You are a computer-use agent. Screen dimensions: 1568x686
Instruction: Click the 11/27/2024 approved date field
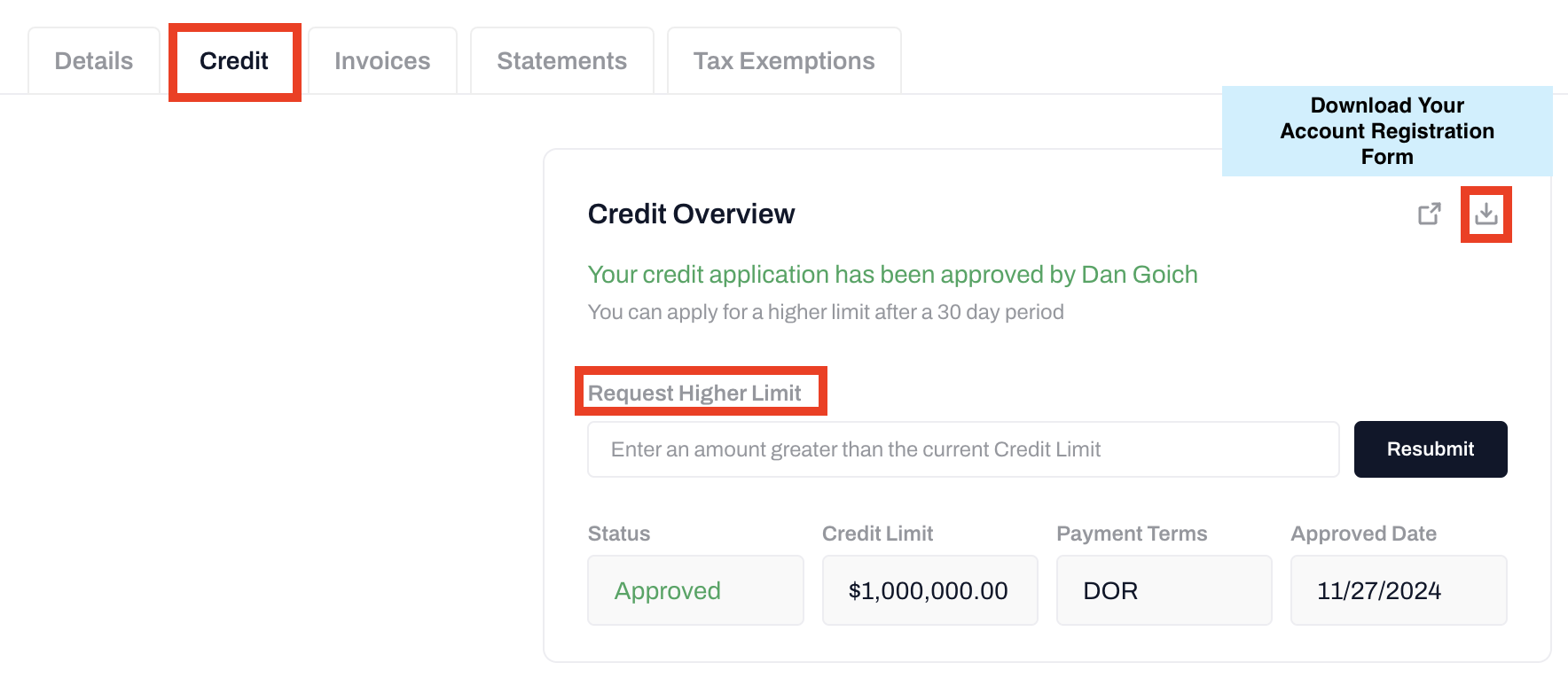[x=1398, y=590]
